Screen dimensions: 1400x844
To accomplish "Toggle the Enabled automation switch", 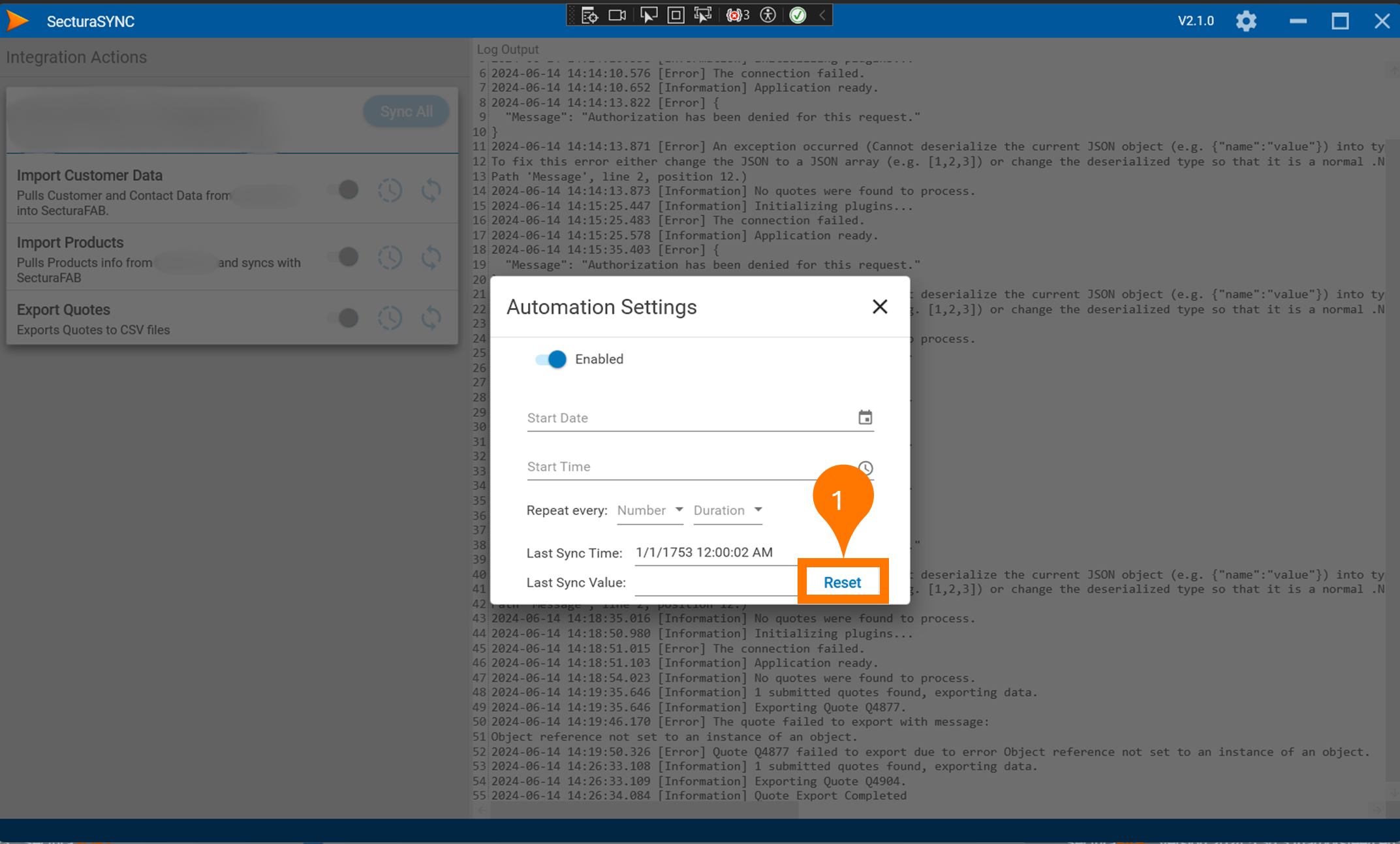I will coord(551,359).
